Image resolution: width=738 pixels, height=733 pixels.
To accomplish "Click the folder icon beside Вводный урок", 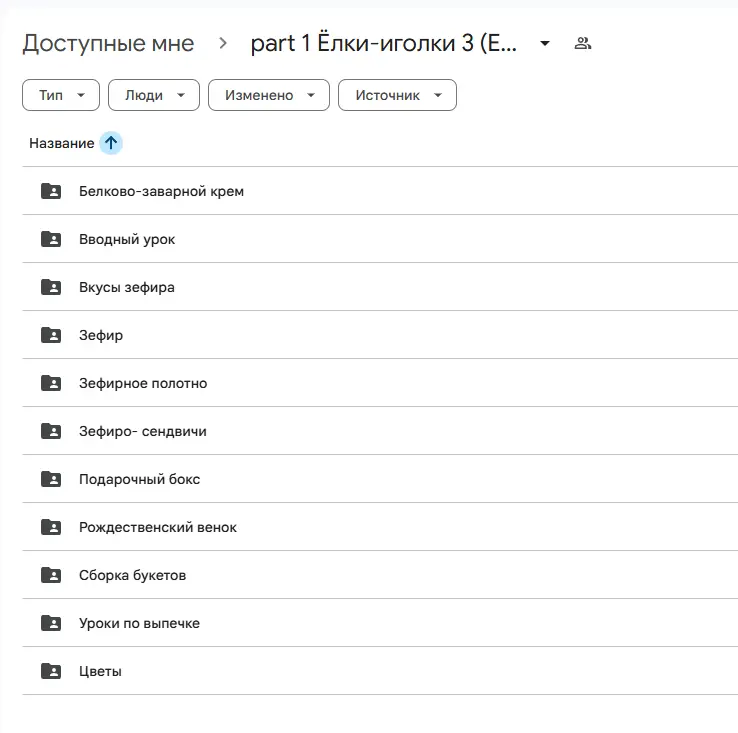I will 51,239.
